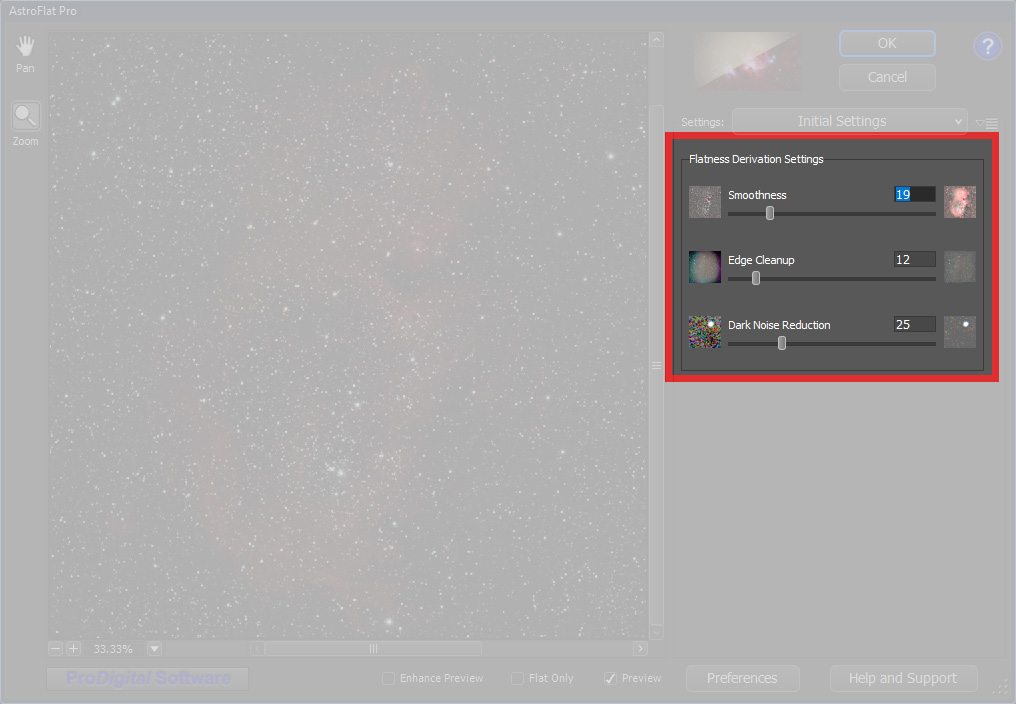Click the Edge Cleanup value field showing 12

(914, 259)
